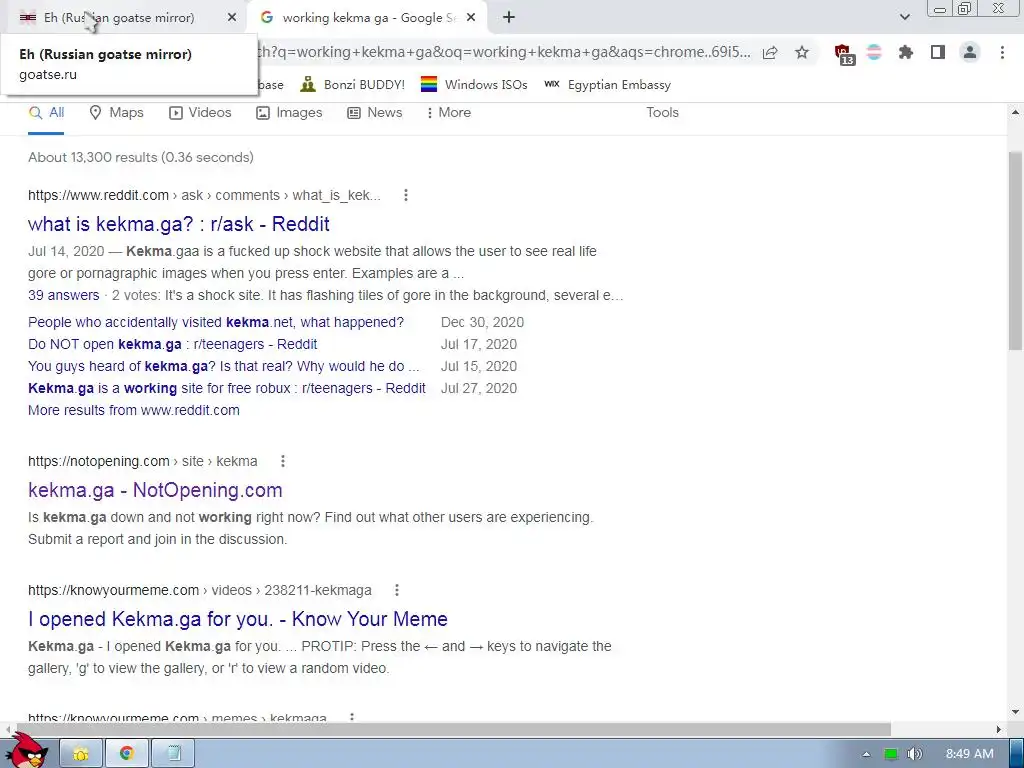Click the scroll down arrow of vertical scrollbar
Viewport: 1024px width, 768px height.
coord(1015,712)
